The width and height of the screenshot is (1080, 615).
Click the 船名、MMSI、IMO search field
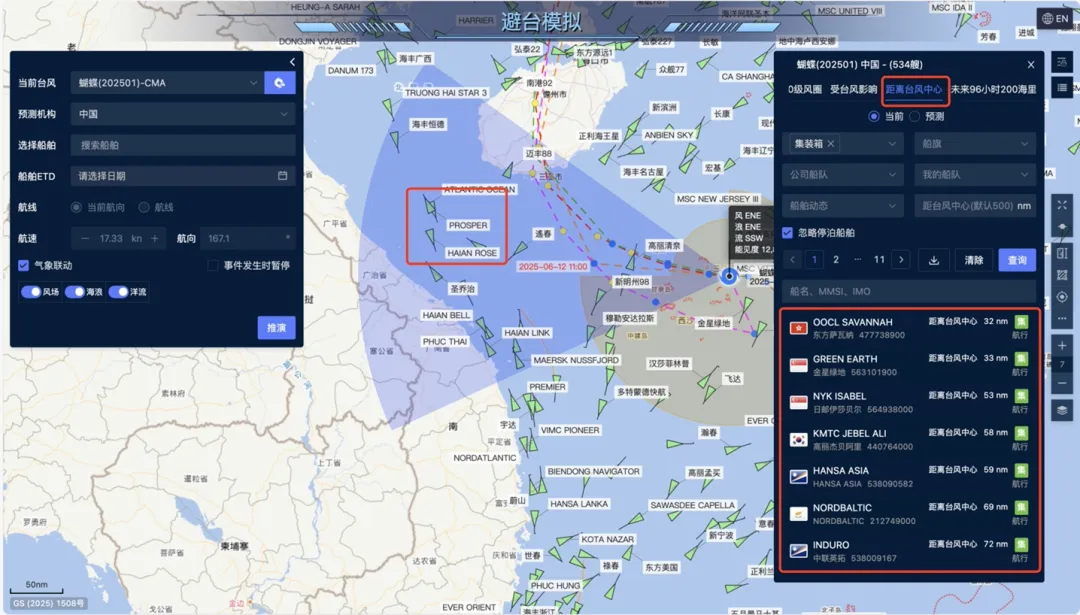(x=908, y=291)
